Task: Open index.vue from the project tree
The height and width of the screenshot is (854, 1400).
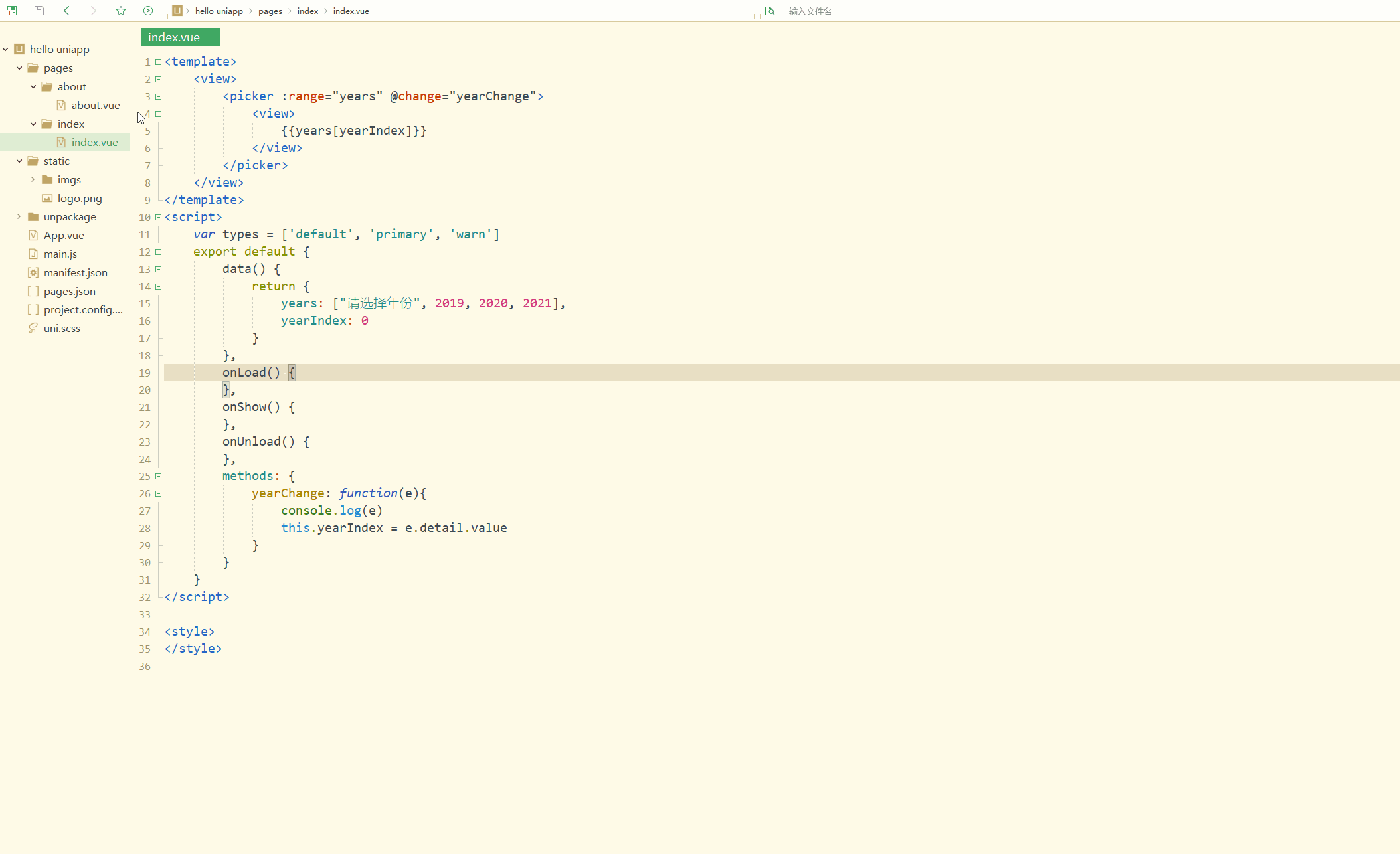Action: click(95, 142)
